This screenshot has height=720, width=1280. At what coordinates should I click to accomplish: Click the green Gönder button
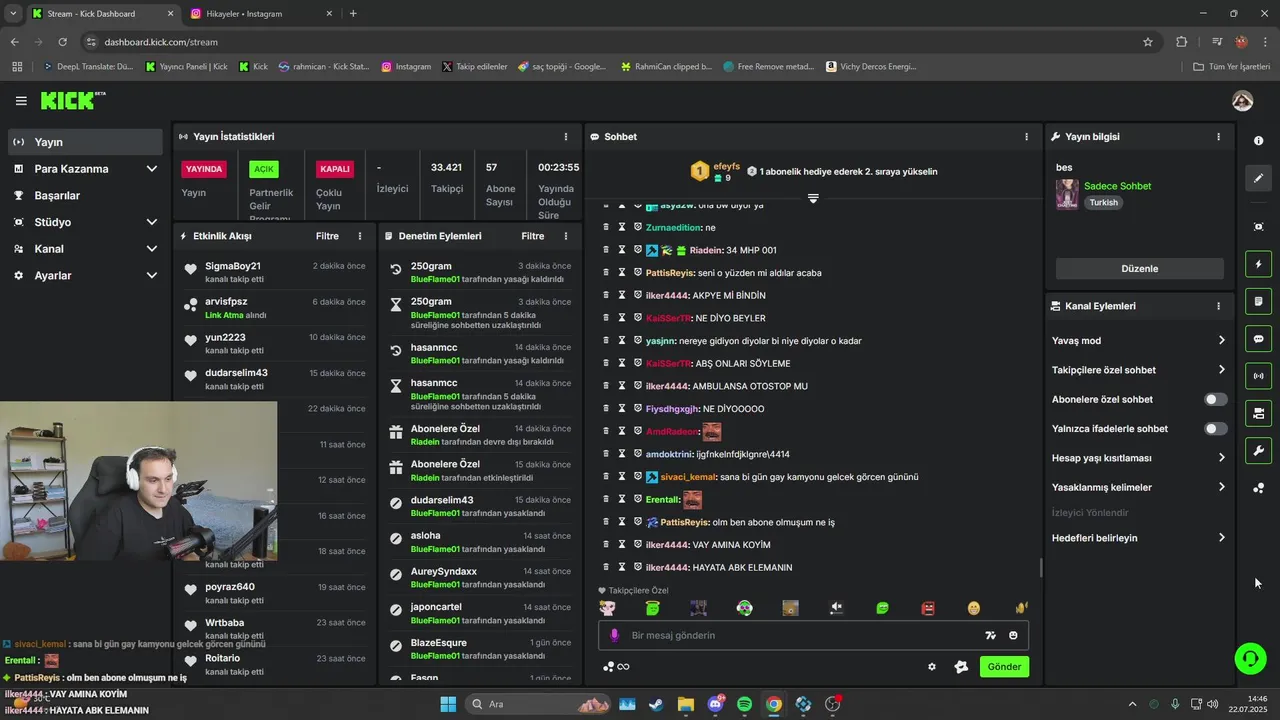click(1004, 667)
